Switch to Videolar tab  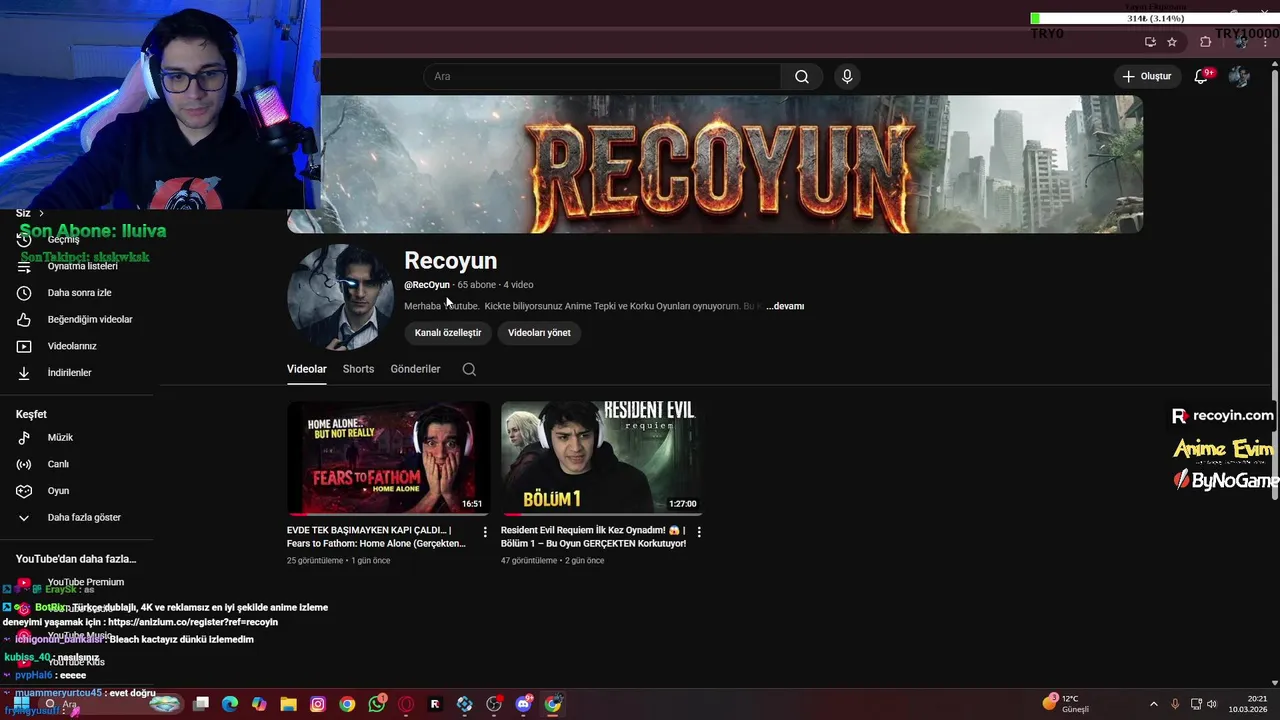tap(307, 369)
